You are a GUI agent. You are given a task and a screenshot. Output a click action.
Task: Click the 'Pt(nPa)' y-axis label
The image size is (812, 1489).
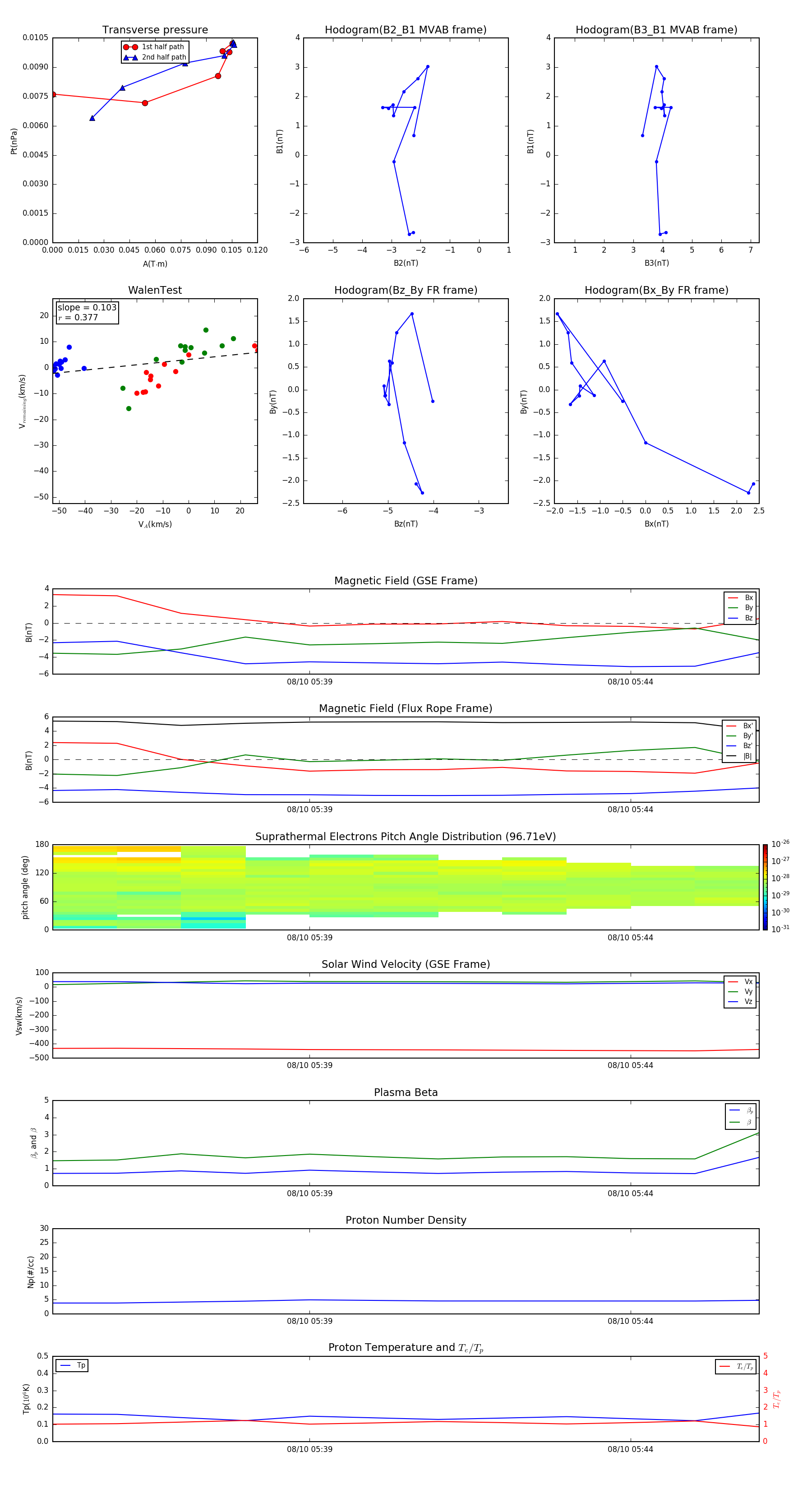(x=14, y=140)
